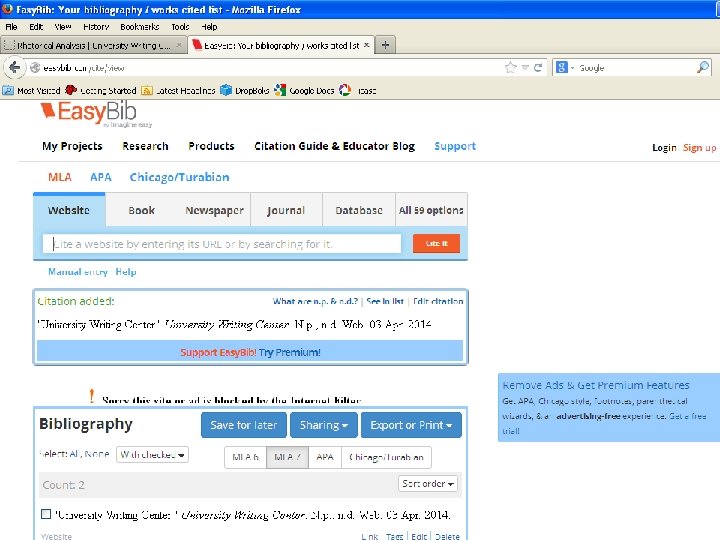Open Citation Guide & Educator Blog link
720x540 pixels.
[x=335, y=146]
